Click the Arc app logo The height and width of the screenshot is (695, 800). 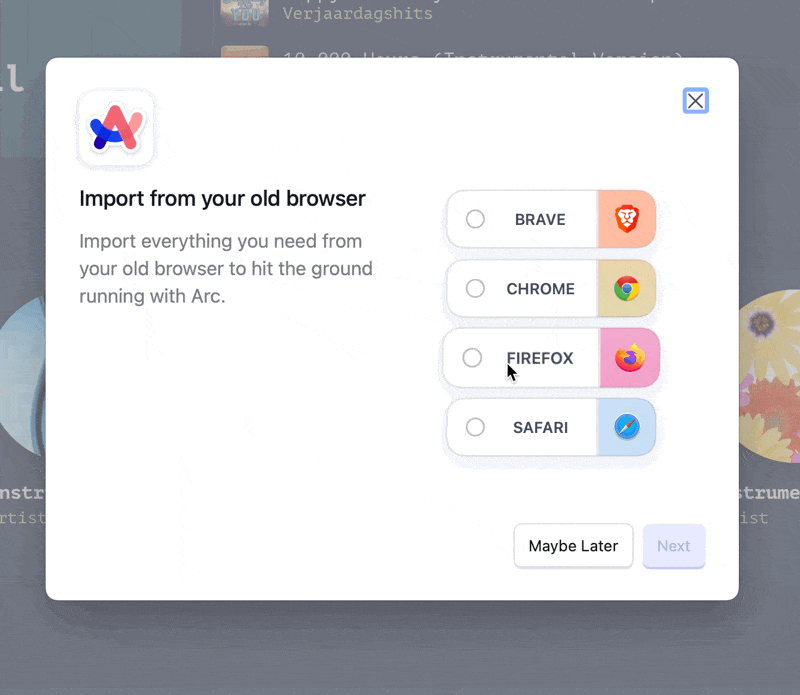[x=117, y=128]
